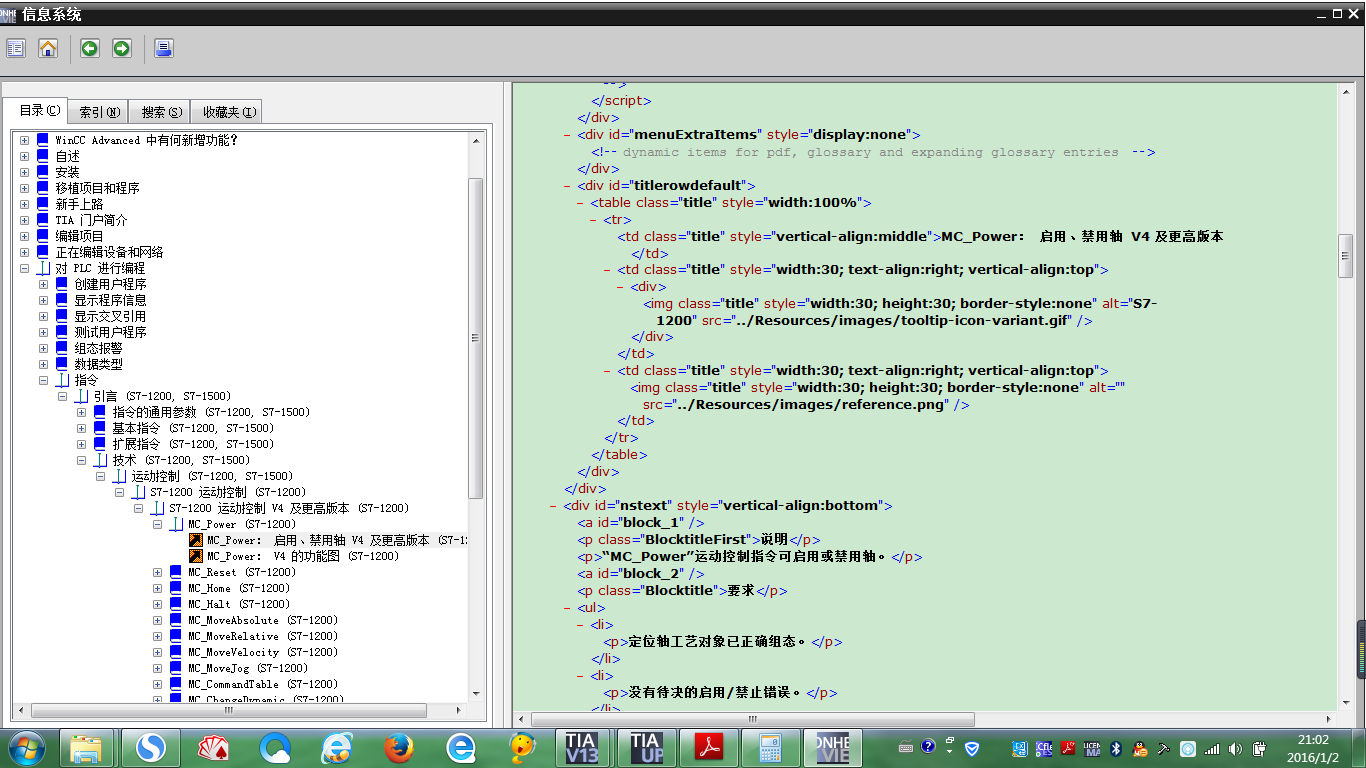
Task: Collapse the div id="titlerowdefault" XML element
Action: click(x=568, y=185)
